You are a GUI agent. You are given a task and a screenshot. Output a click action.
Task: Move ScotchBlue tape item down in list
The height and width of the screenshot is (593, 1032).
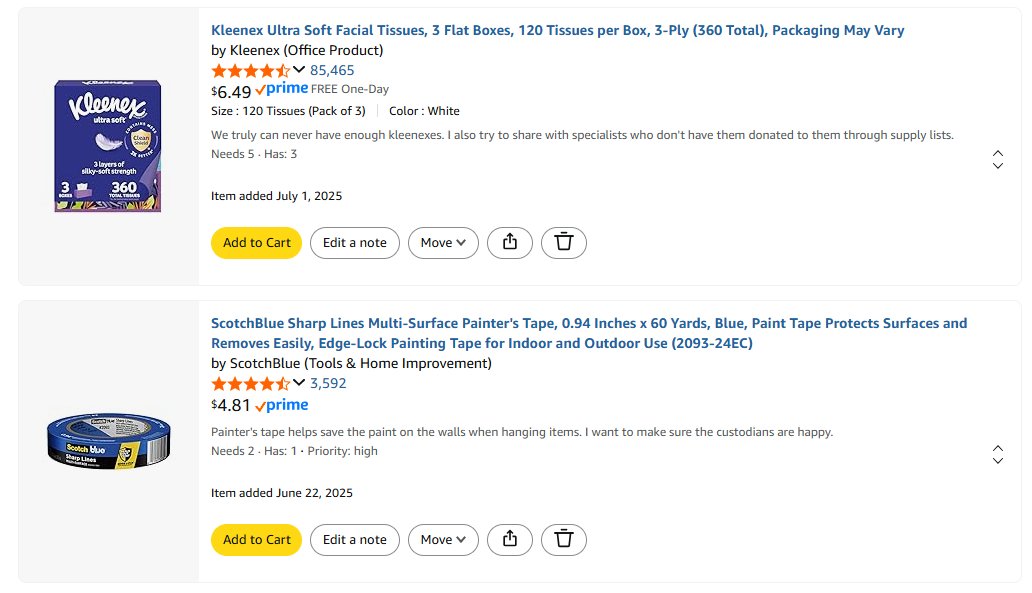coord(998,461)
